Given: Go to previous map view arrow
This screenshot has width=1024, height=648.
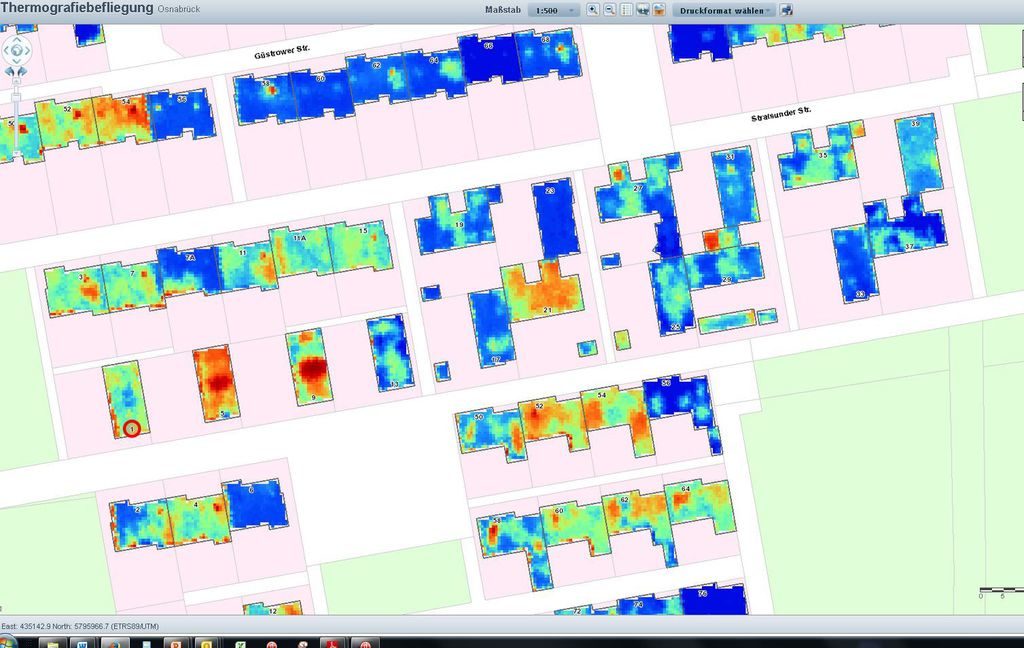Looking at the screenshot, I should click(11, 72).
